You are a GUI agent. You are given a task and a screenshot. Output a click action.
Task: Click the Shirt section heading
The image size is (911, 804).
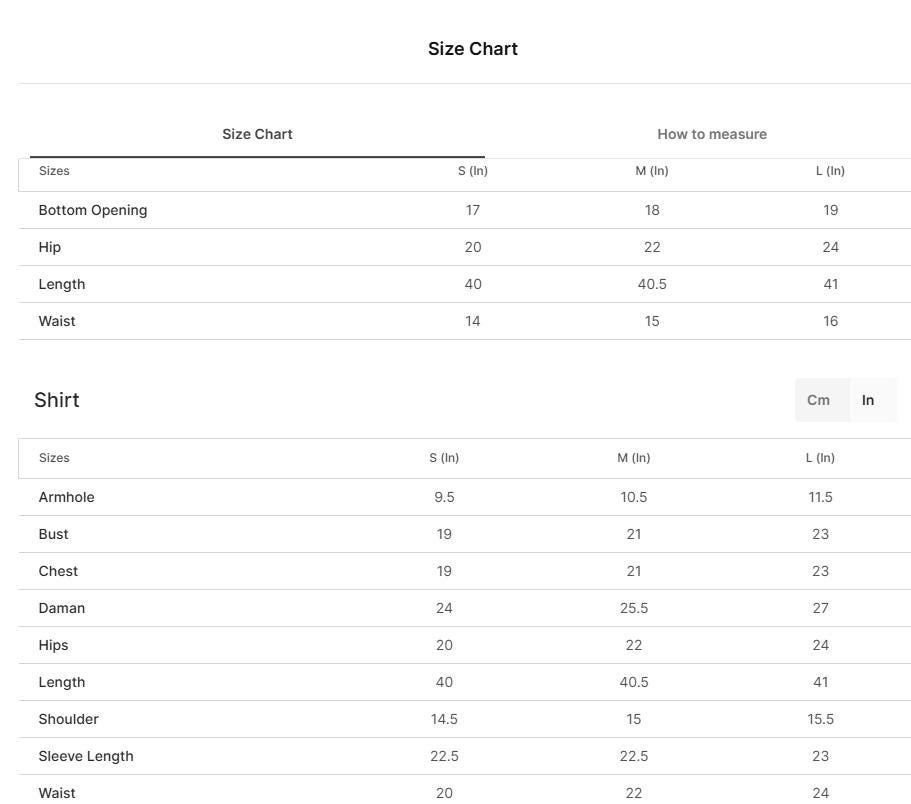click(56, 400)
